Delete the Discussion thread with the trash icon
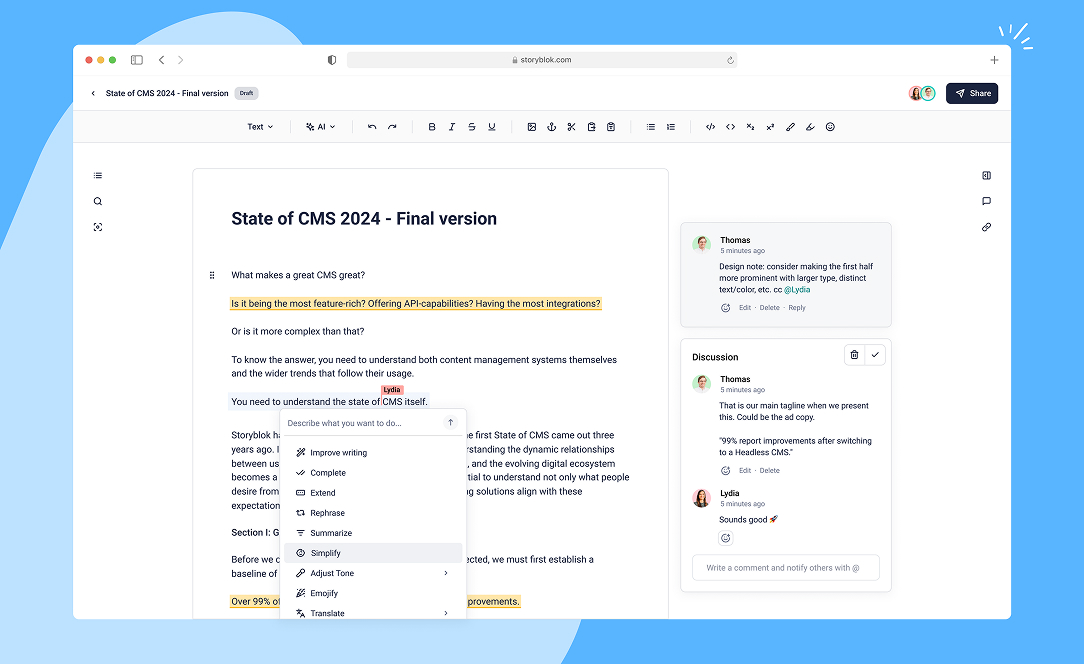1084x664 pixels. click(854, 354)
